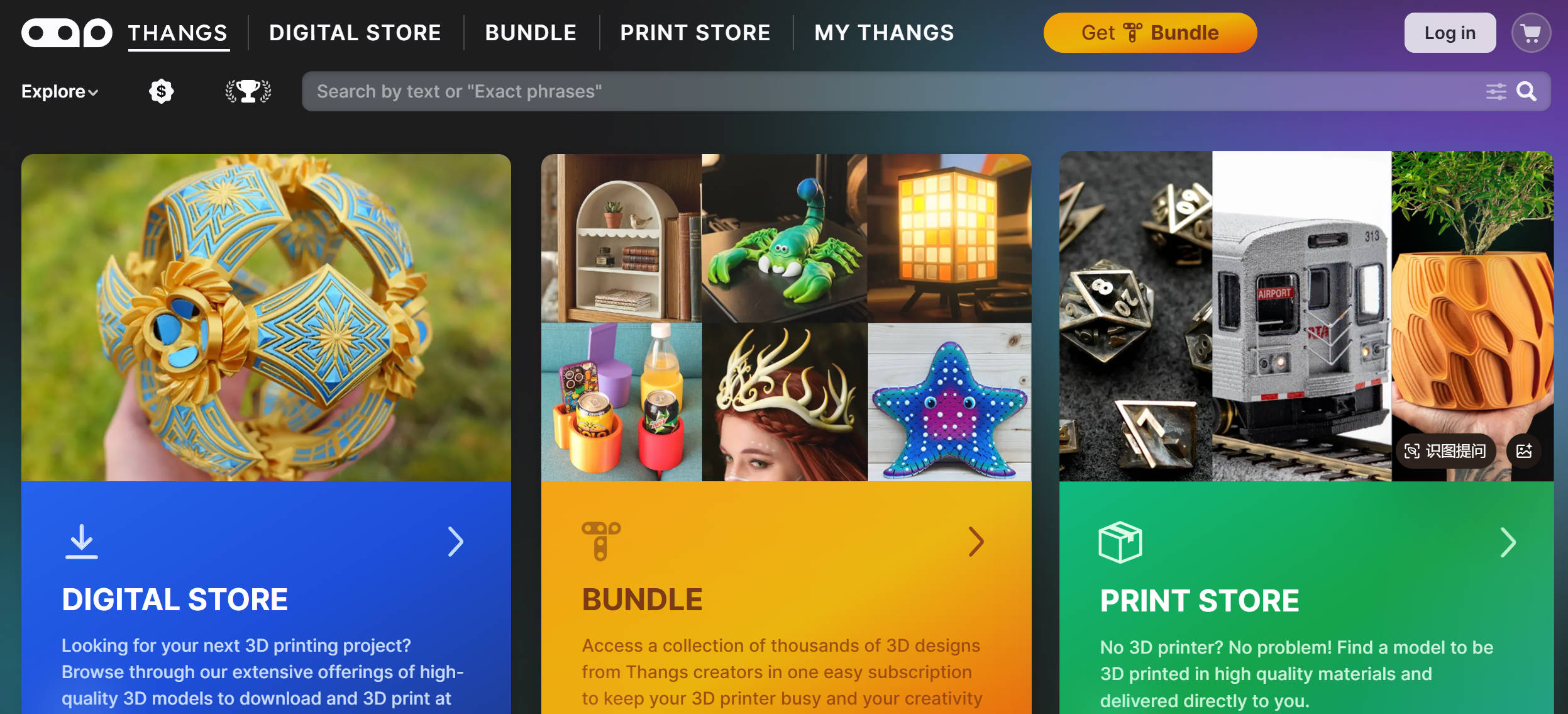
Task: Open the dollar badge deals icon
Action: coord(162,91)
